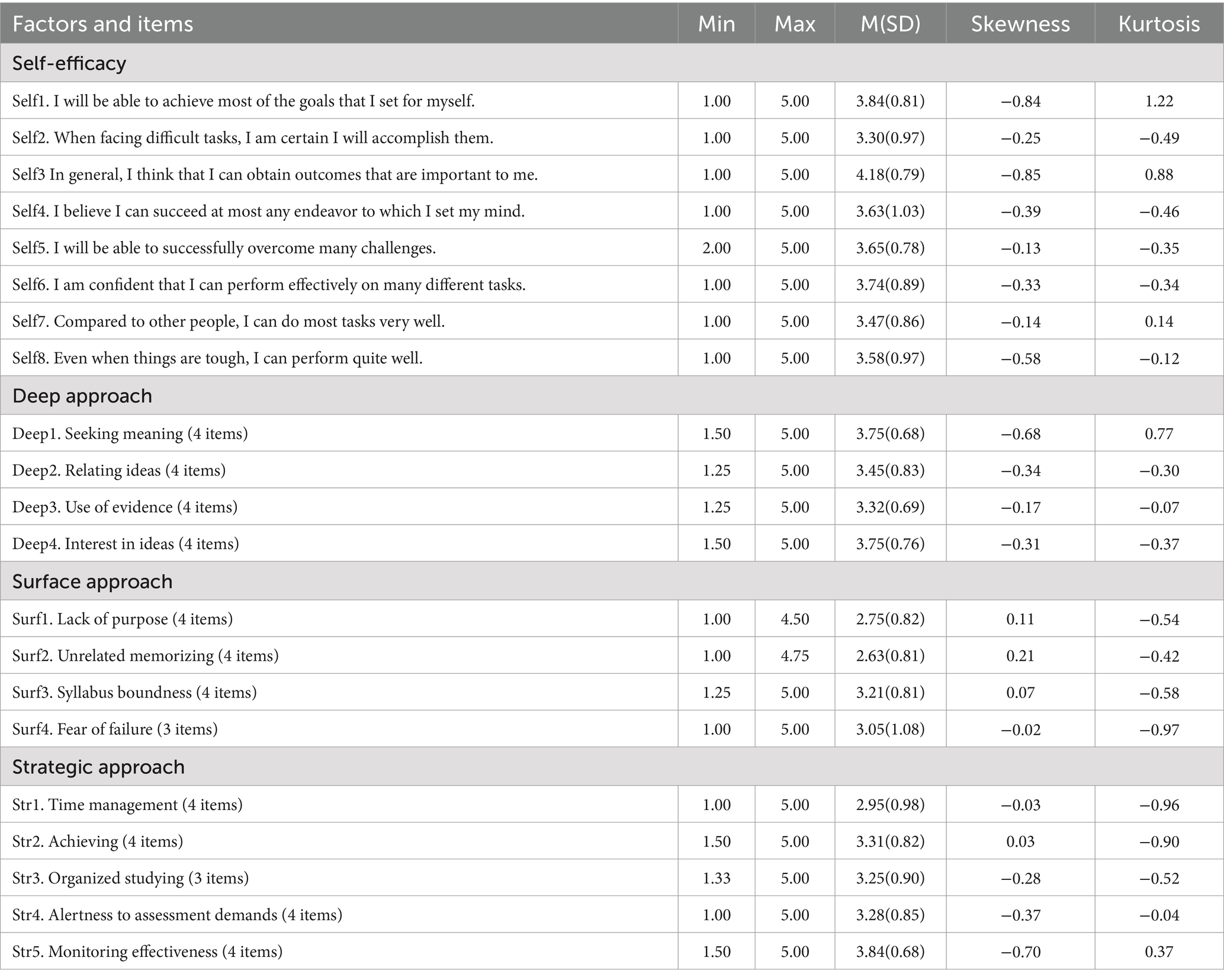Click the 'Min' column header
Viewport: 1224px width, 980px height.
pyautogui.click(x=717, y=24)
